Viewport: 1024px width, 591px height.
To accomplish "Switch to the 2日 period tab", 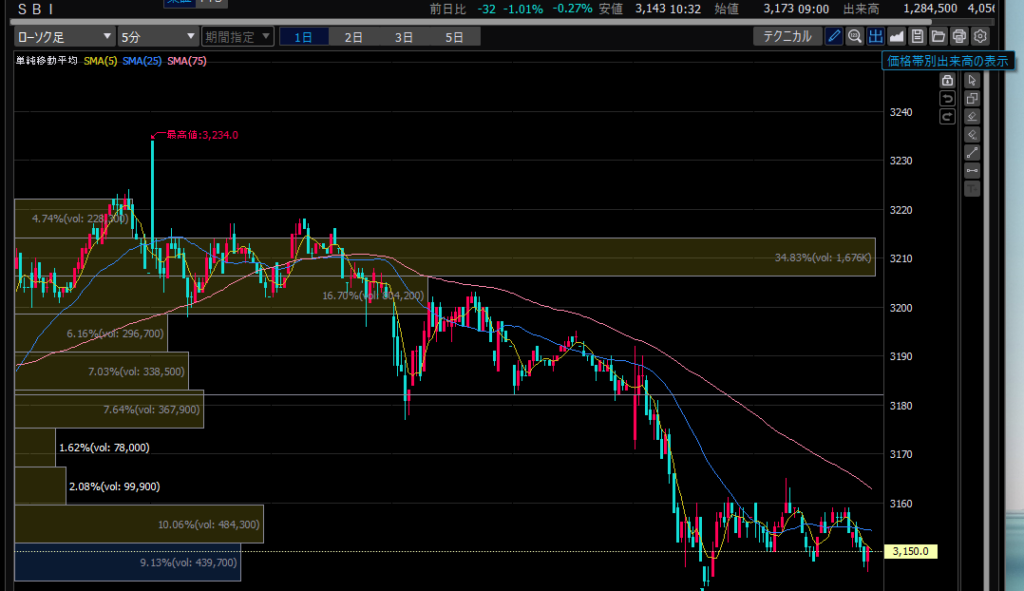I will point(354,37).
